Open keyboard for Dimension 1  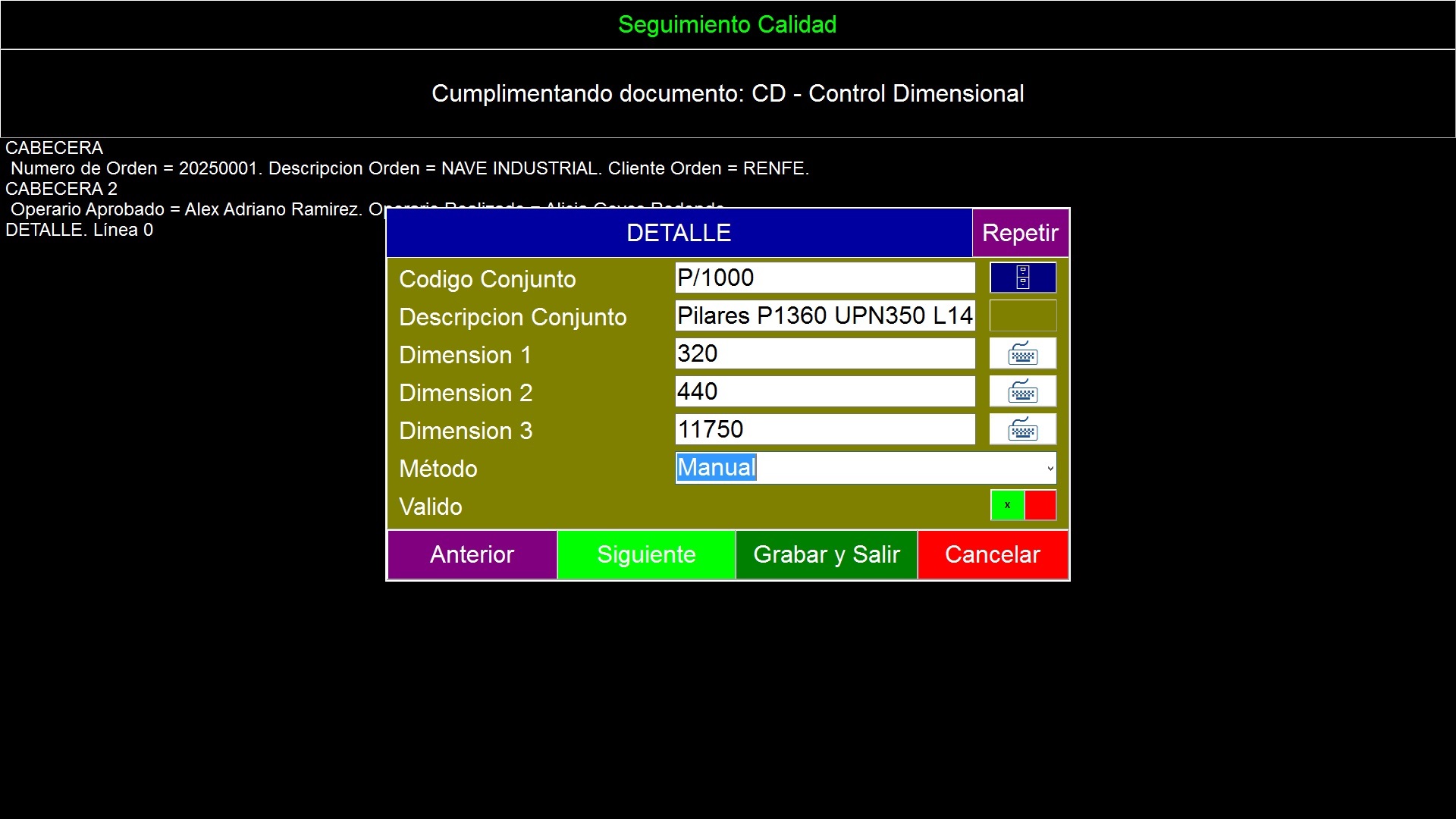pos(1022,353)
